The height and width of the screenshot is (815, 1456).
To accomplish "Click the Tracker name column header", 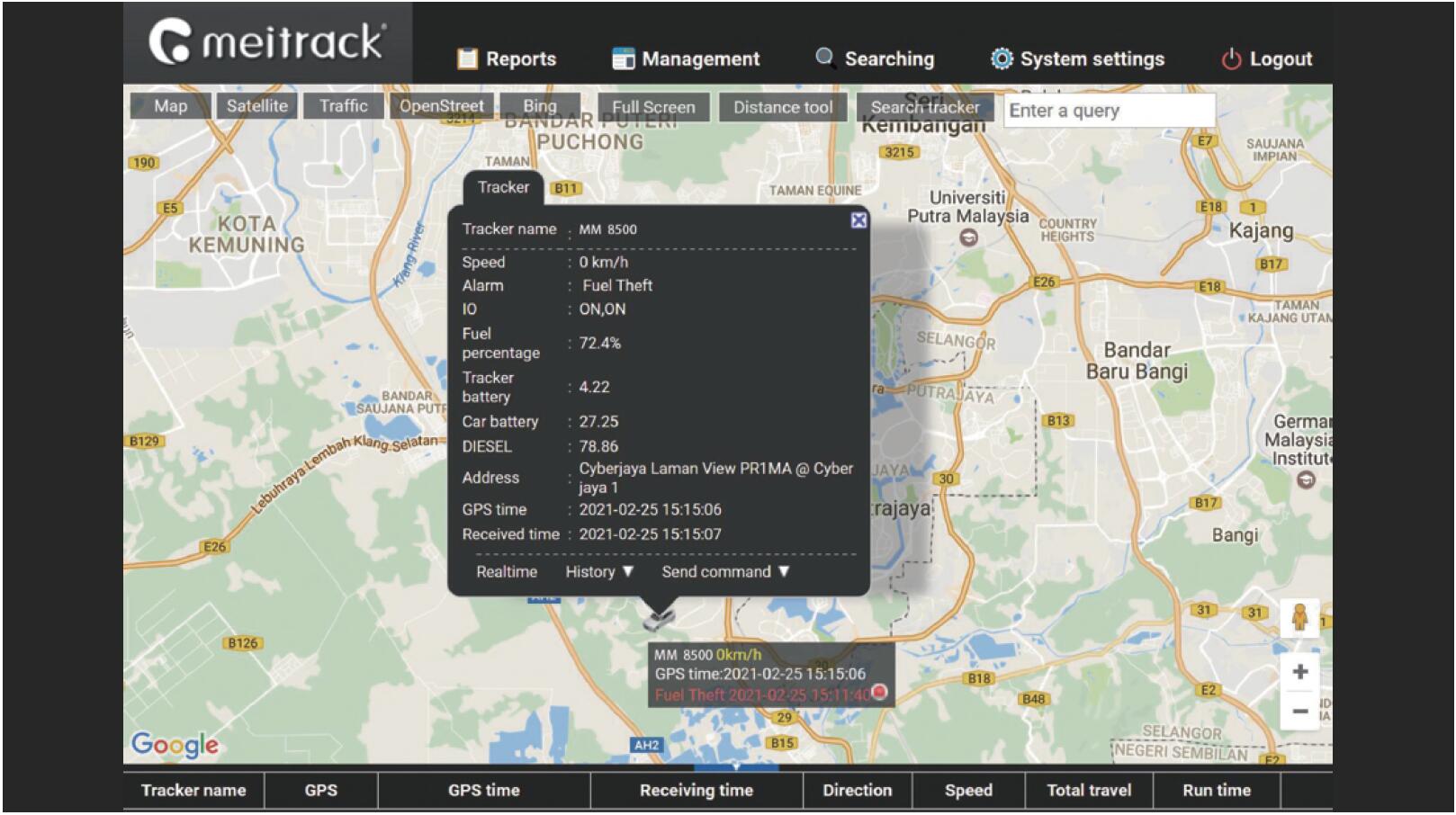I will (193, 791).
